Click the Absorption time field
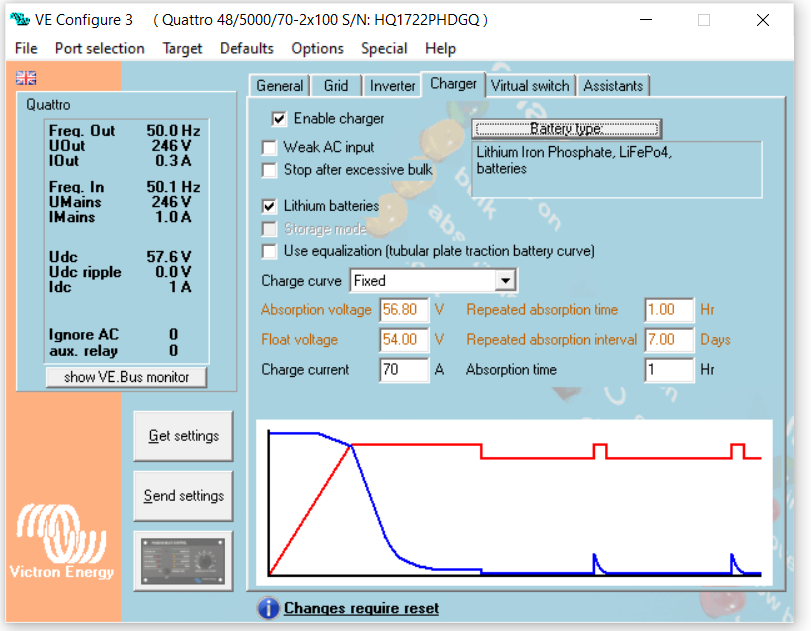The height and width of the screenshot is (631, 811). point(669,370)
